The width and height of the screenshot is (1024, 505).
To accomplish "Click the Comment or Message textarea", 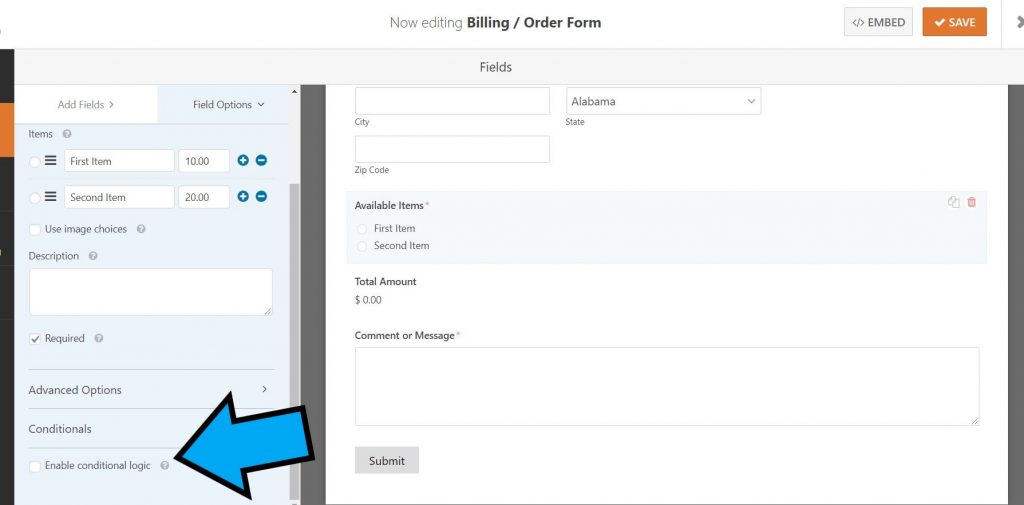I will [x=667, y=387].
